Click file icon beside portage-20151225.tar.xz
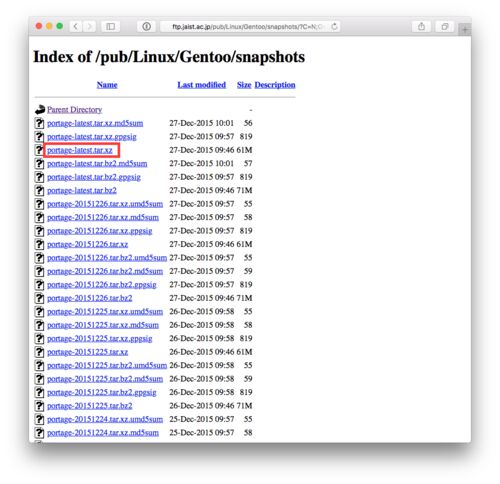Viewport: 500px width, 484px height. click(39, 352)
